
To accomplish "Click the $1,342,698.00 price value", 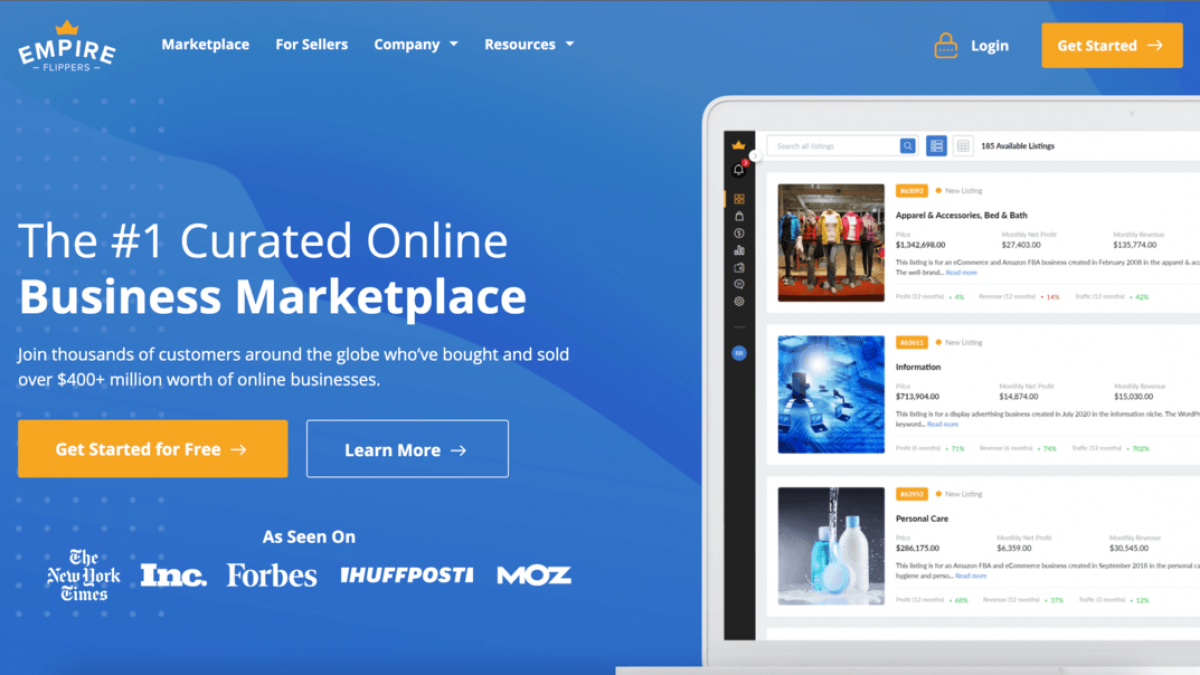I will click(x=920, y=245).
